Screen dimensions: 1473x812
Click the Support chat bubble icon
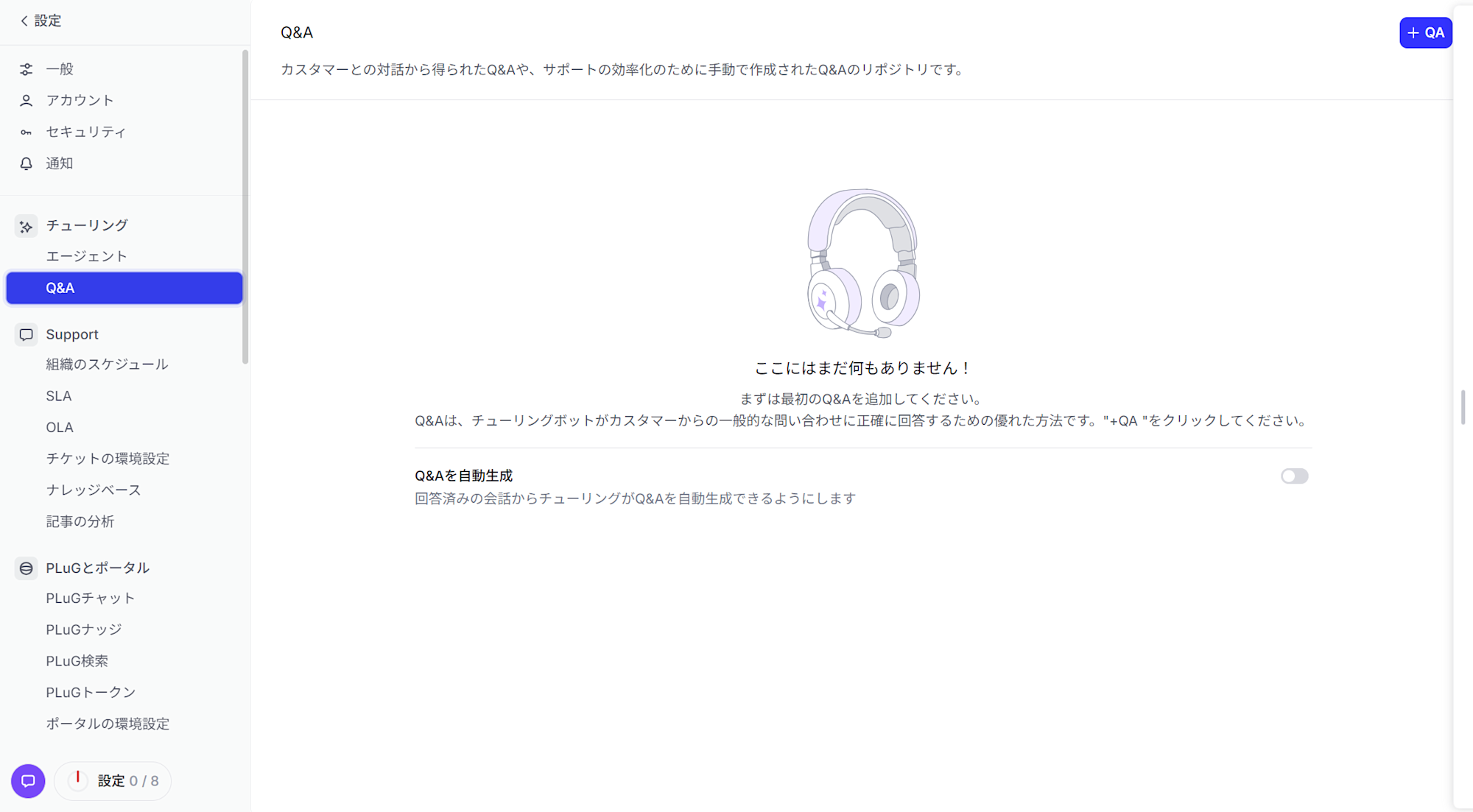[x=26, y=334]
